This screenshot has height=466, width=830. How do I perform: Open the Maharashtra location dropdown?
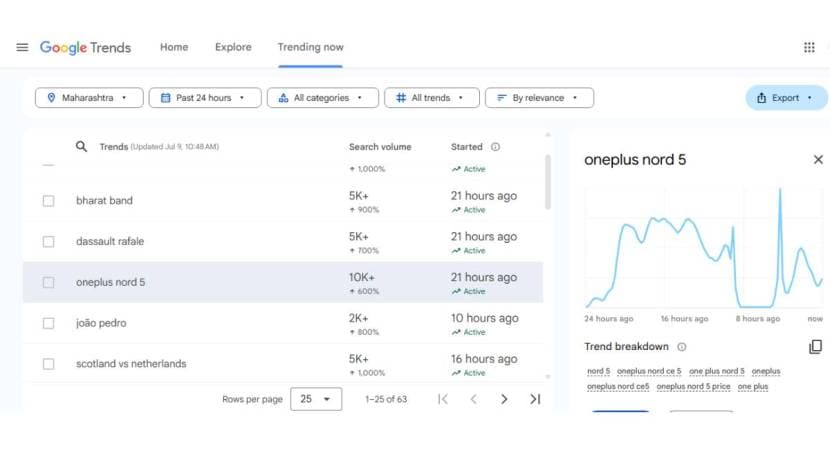(89, 98)
